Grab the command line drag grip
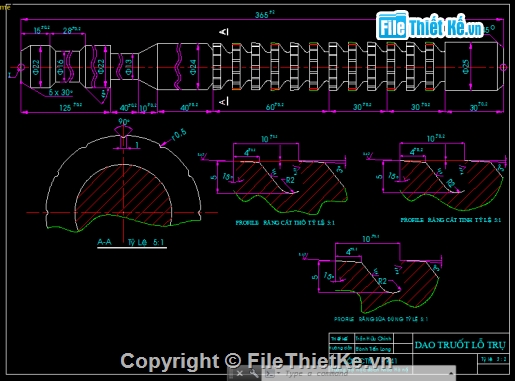Viewport: 515px width, 381px height. pos(232,374)
